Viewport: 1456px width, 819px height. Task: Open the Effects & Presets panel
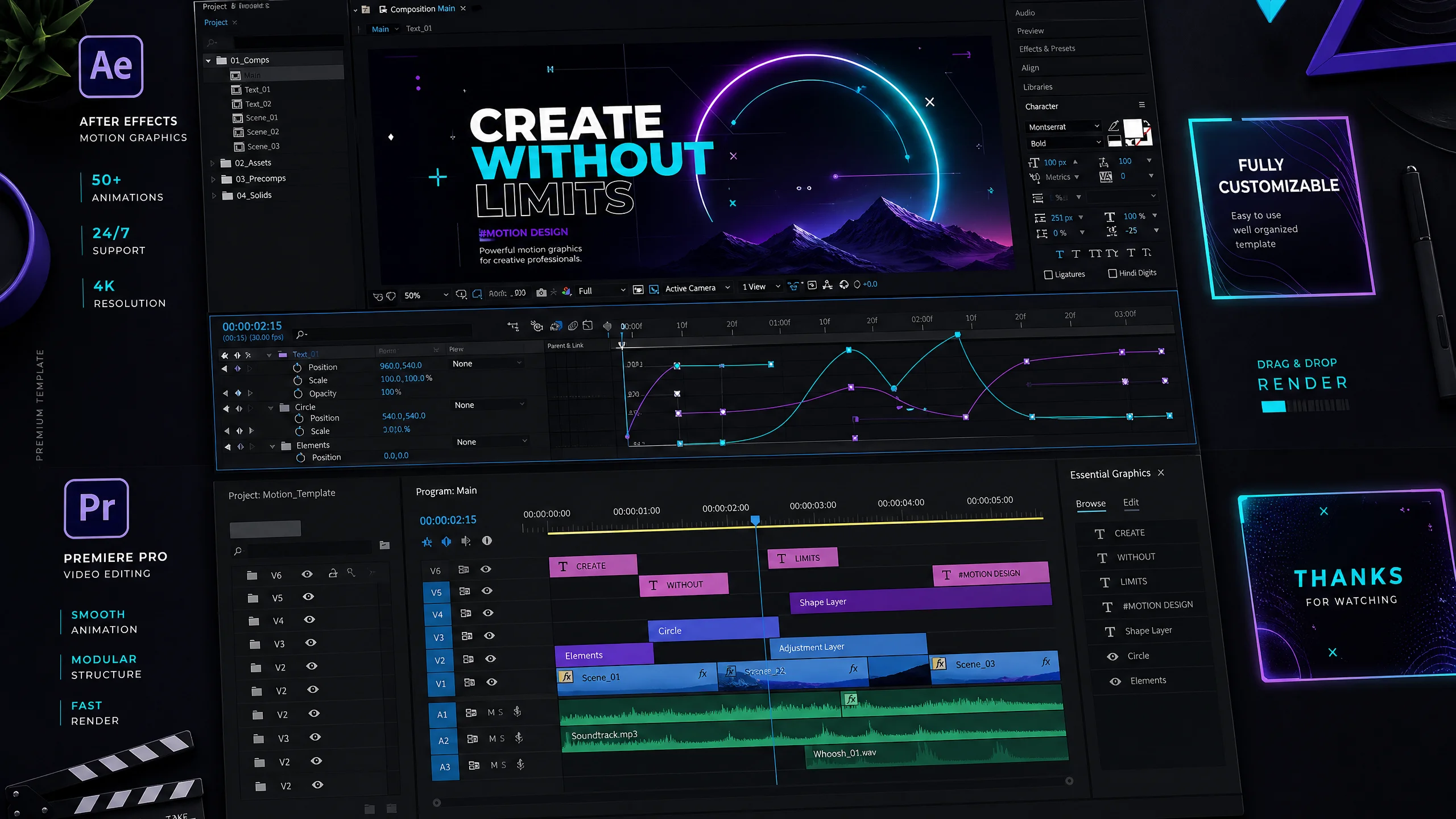point(1047,49)
